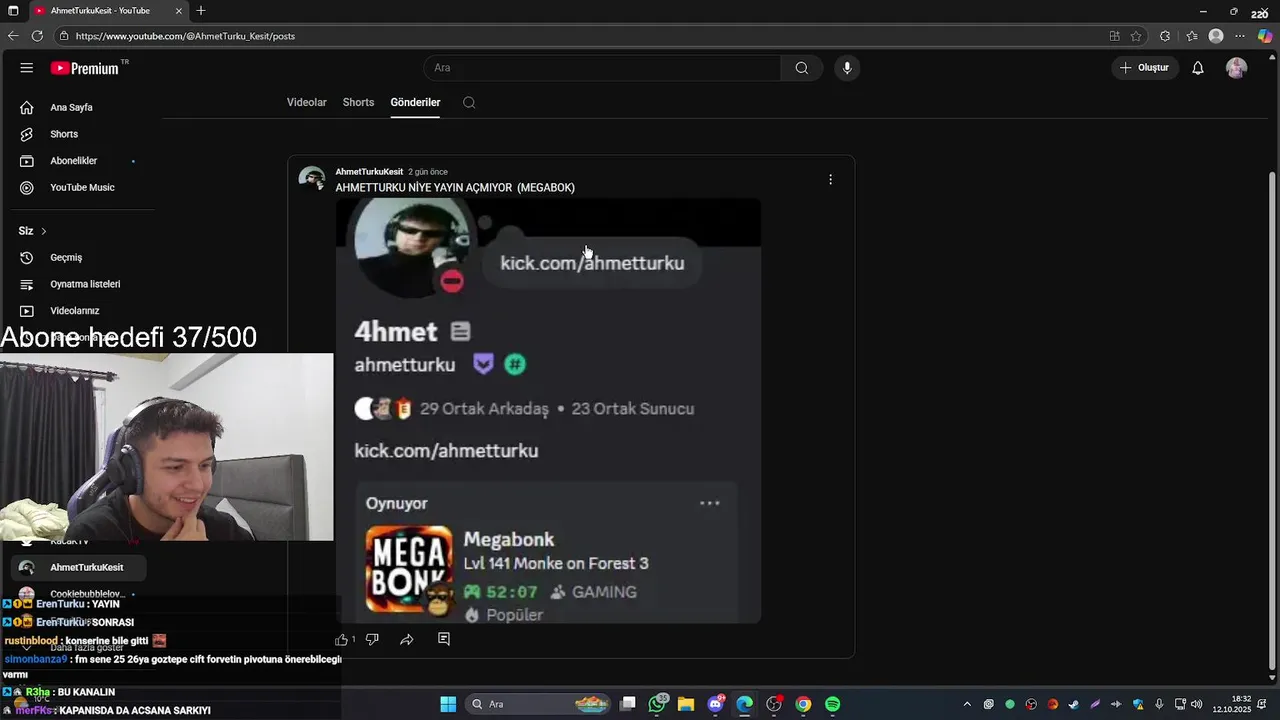Open the Edge browser profile icon
The height and width of the screenshot is (720, 1280).
tap(1216, 36)
